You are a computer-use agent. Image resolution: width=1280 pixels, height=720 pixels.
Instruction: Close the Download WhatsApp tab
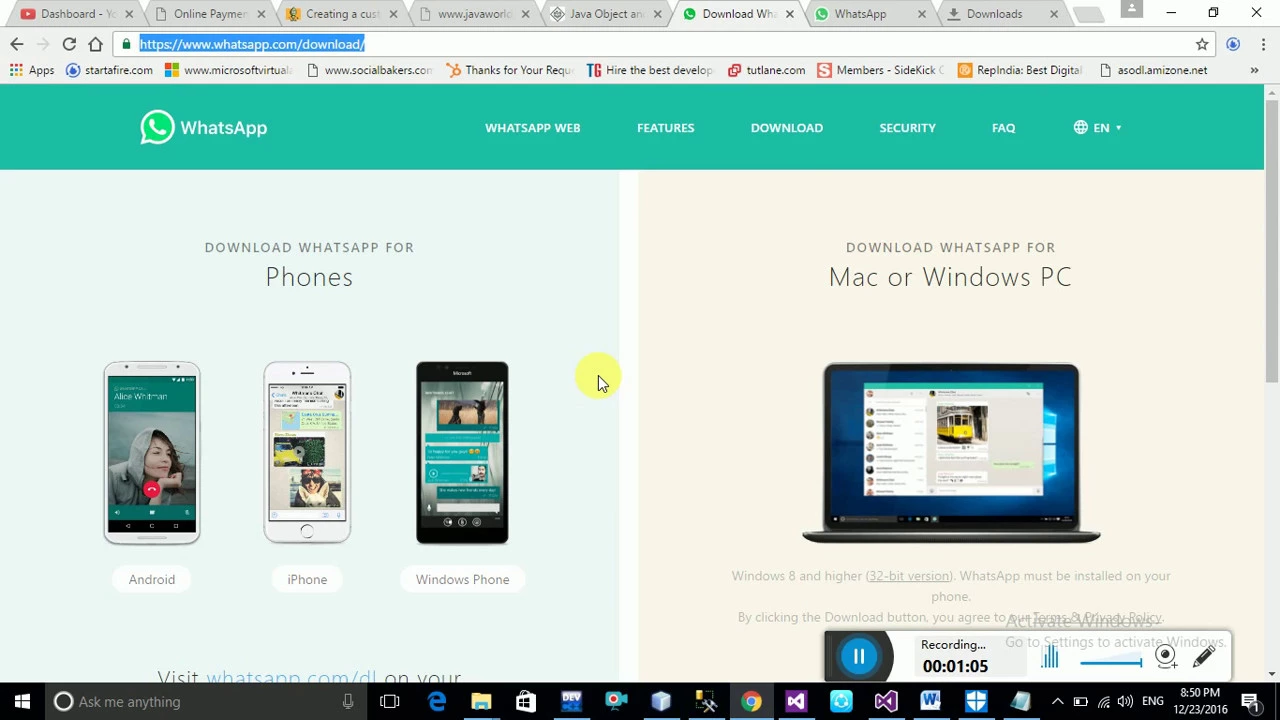pyautogui.click(x=790, y=14)
